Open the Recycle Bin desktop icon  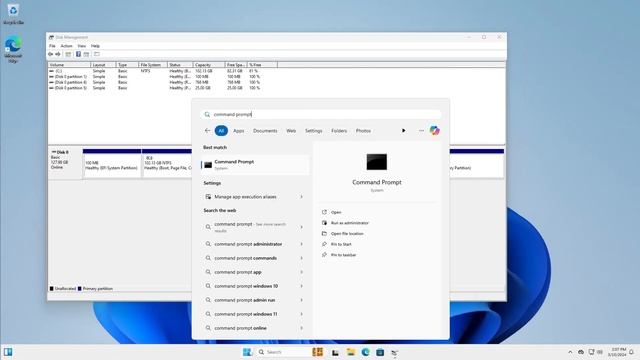(x=13, y=13)
